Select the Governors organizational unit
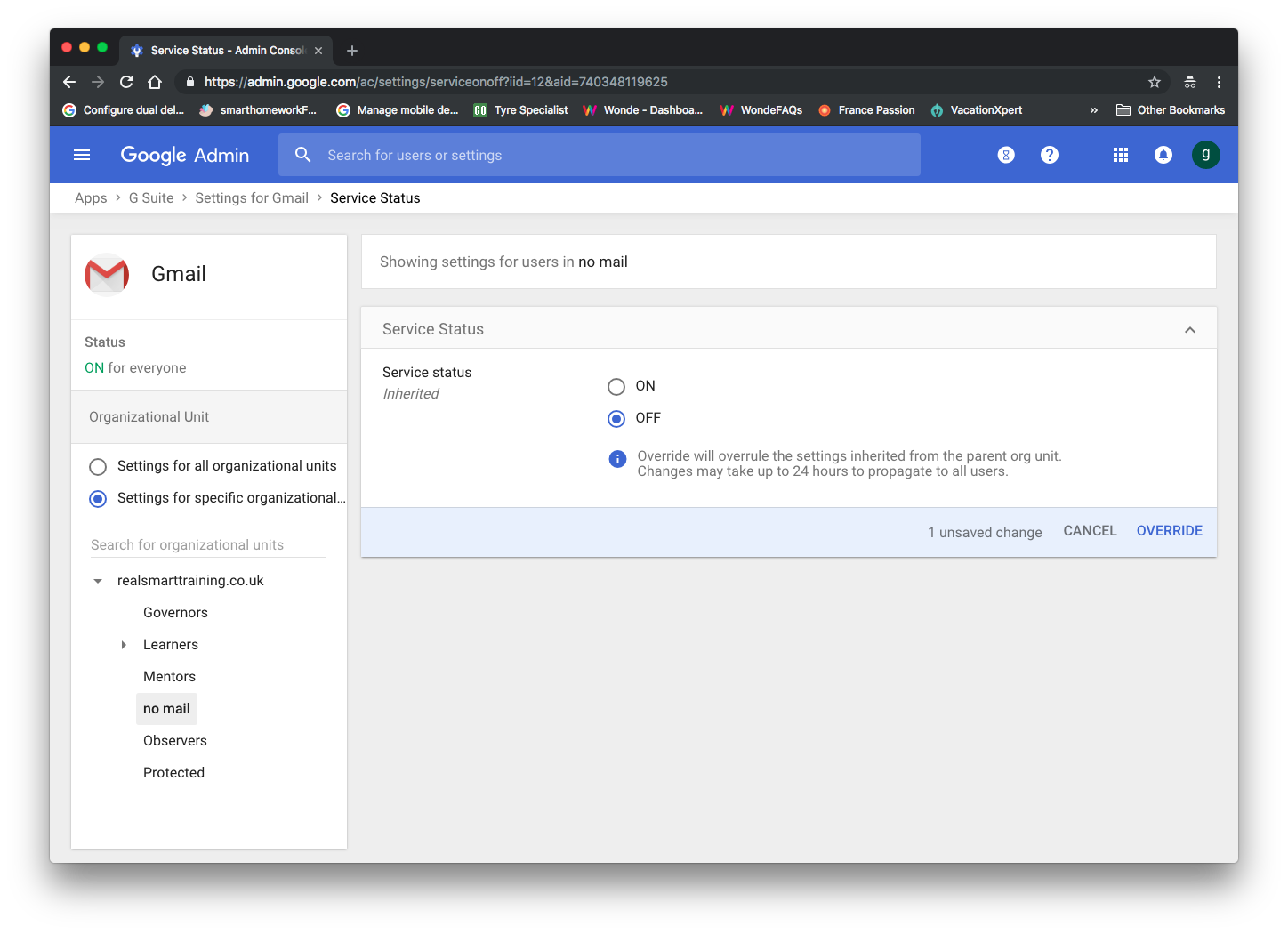This screenshot has height=934, width=1288. [175, 613]
